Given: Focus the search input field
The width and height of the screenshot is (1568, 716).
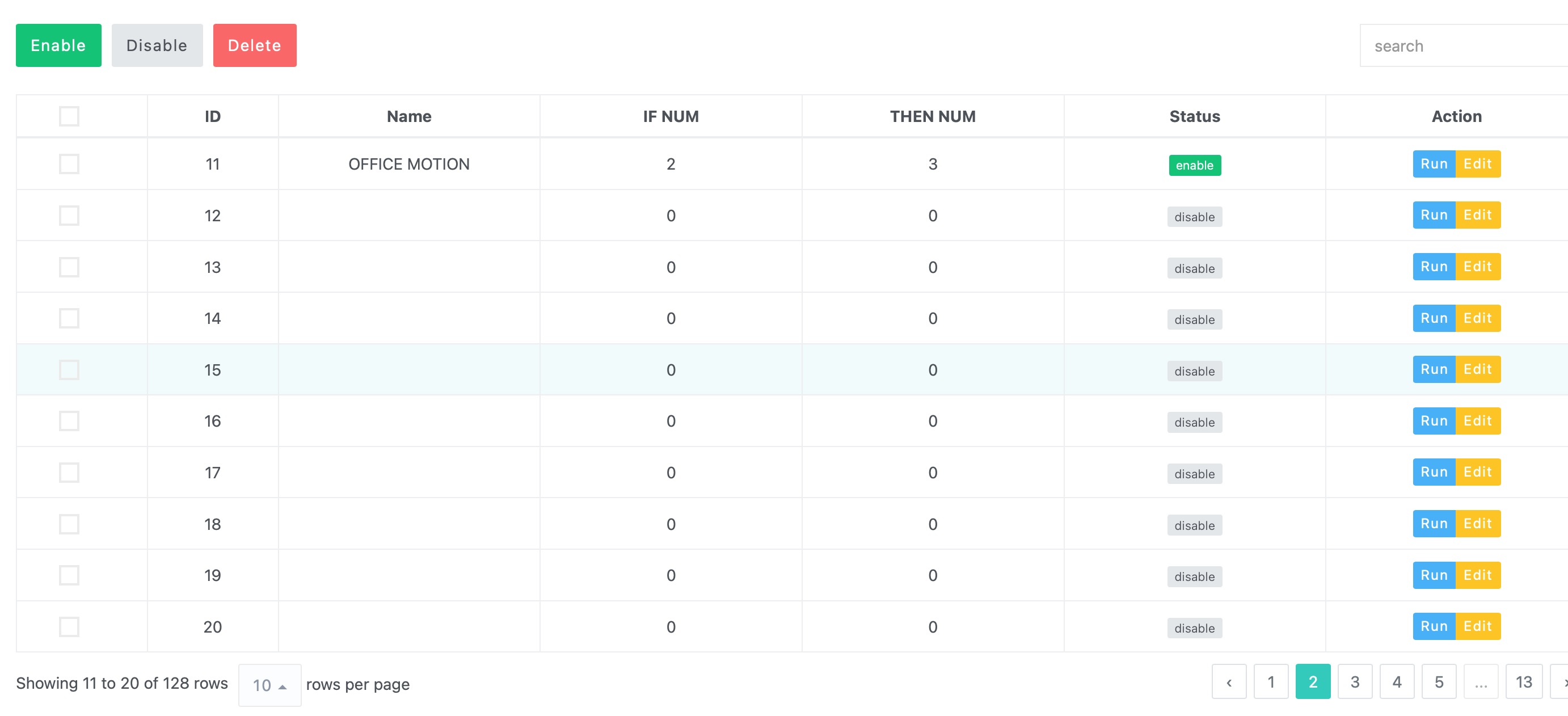Looking at the screenshot, I should pos(1461,45).
